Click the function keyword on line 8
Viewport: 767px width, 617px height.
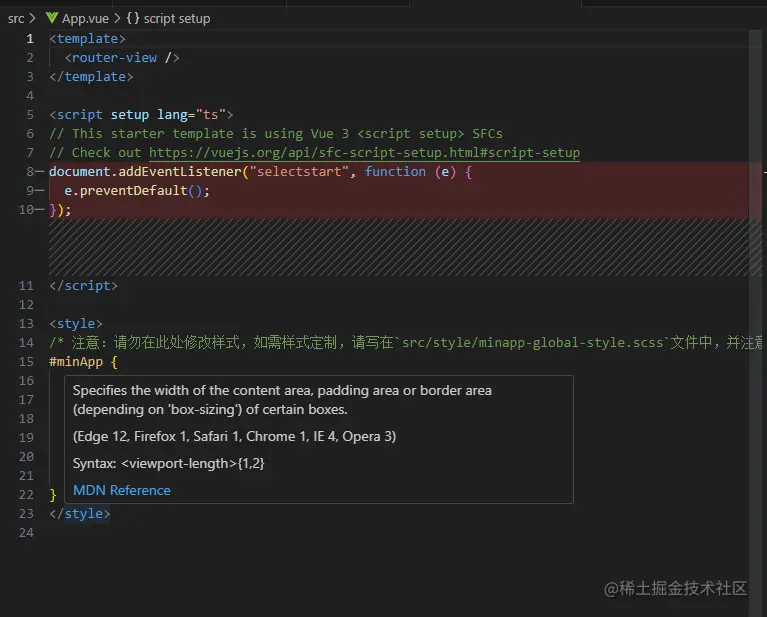click(395, 172)
